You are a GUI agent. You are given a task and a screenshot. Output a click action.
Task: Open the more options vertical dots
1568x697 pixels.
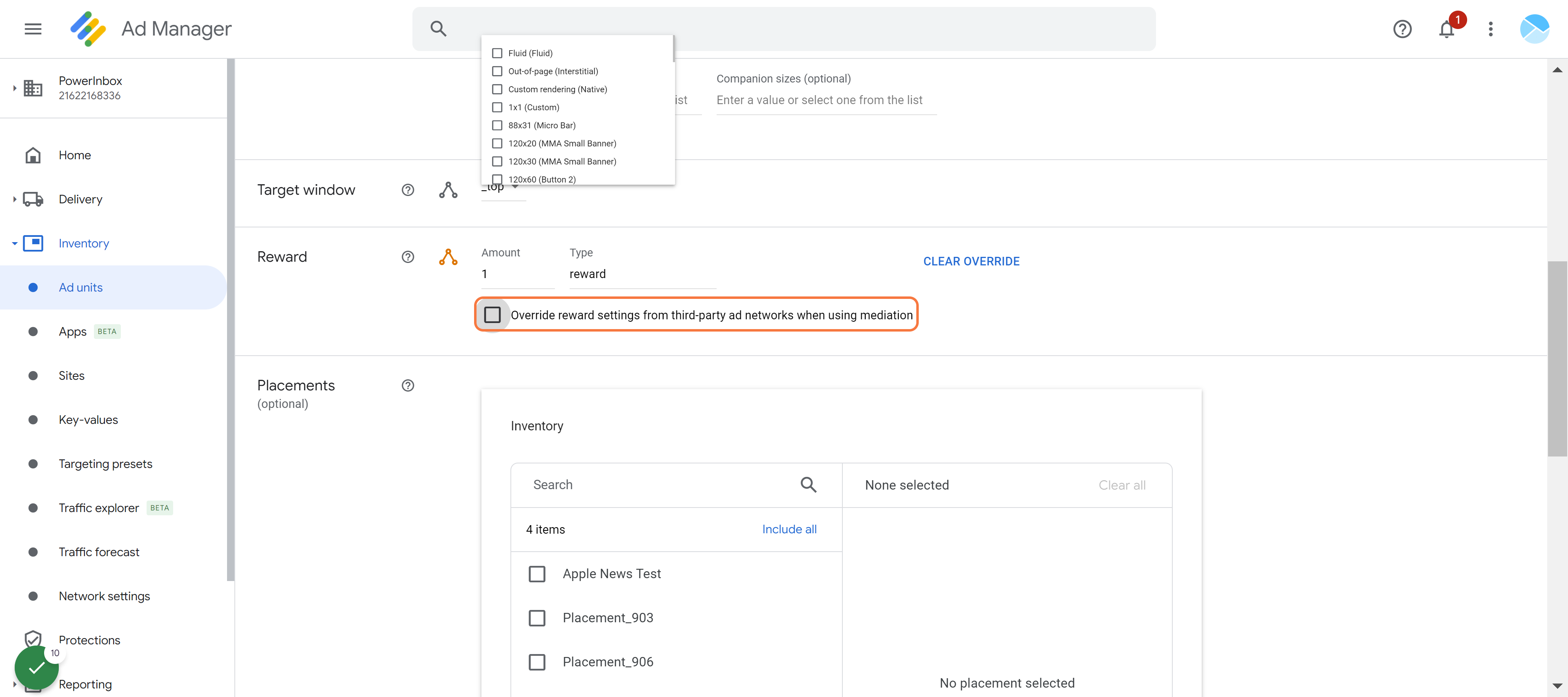pyautogui.click(x=1490, y=29)
